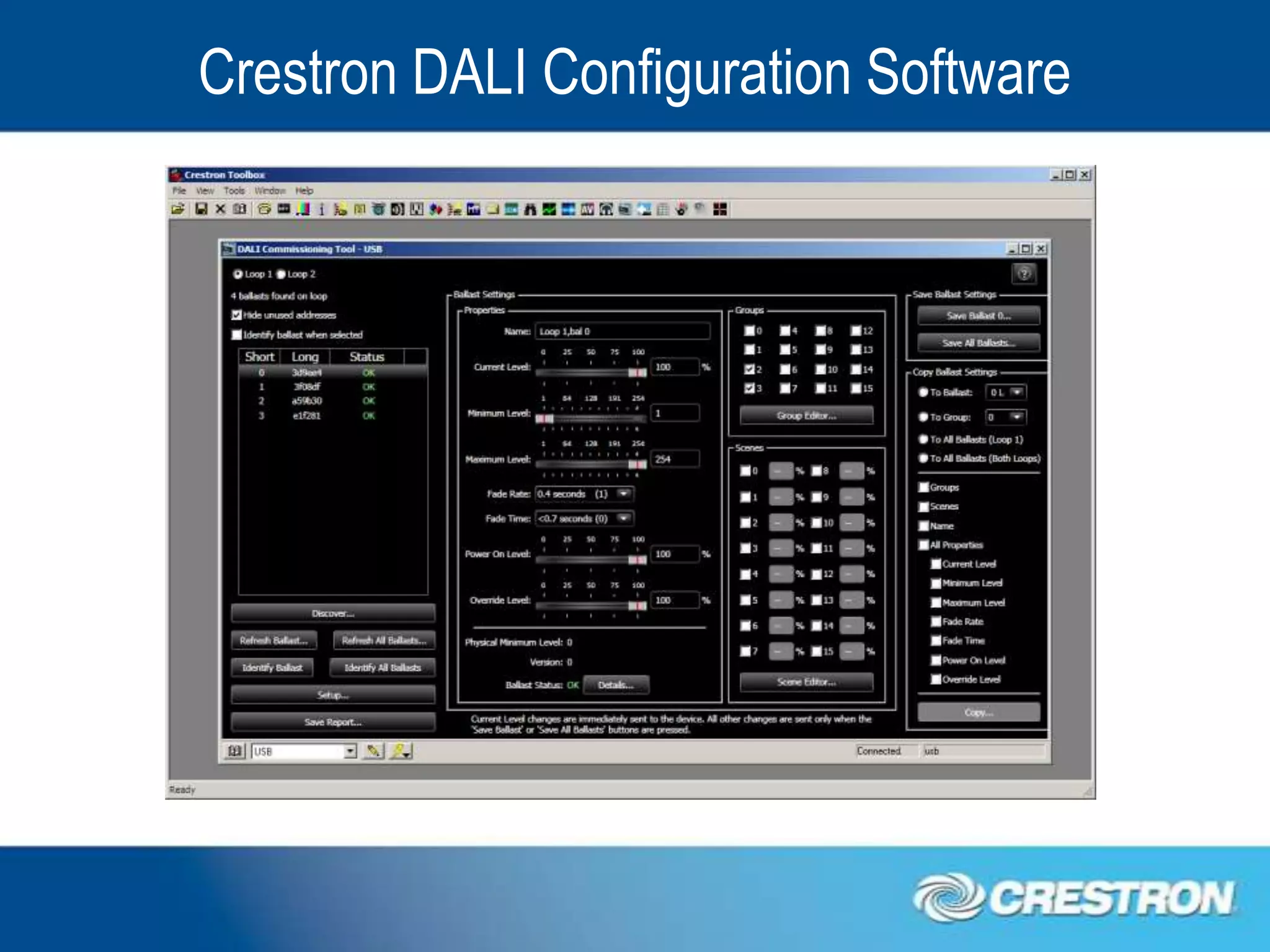Image resolution: width=1270 pixels, height=952 pixels.
Task: Select To All Ballasts (Loop 1) option
Action: 923,439
